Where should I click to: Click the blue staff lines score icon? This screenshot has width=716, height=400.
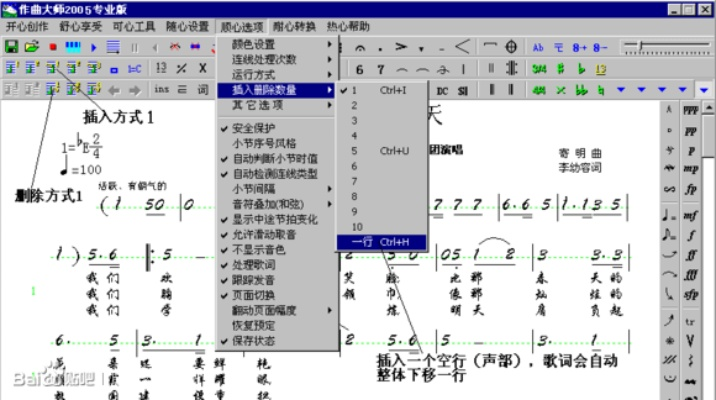(113, 47)
